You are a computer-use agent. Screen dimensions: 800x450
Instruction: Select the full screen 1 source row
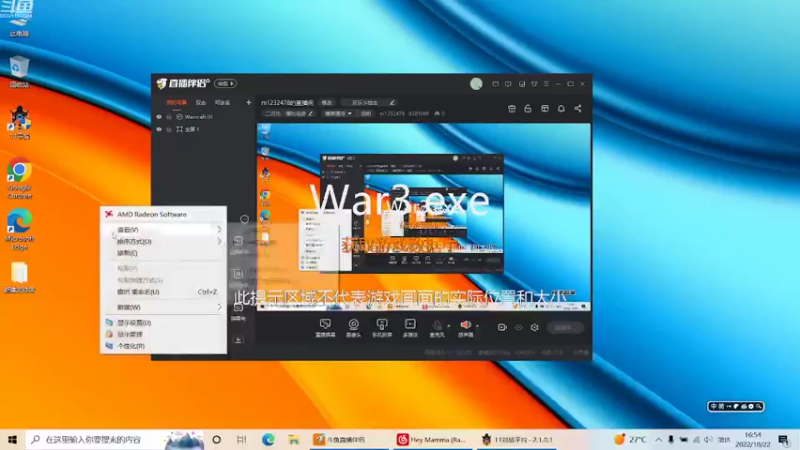(x=203, y=130)
